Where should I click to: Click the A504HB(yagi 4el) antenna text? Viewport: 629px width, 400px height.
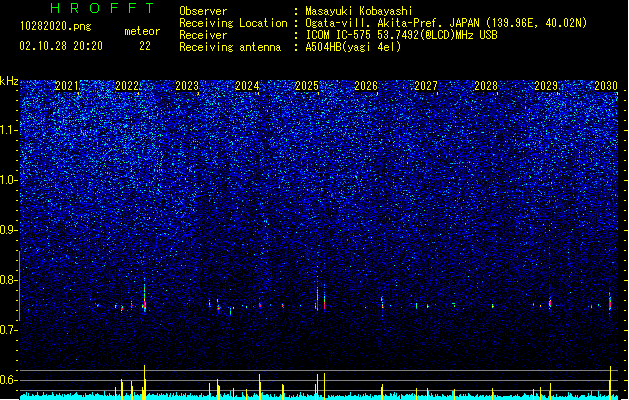pyautogui.click(x=353, y=47)
